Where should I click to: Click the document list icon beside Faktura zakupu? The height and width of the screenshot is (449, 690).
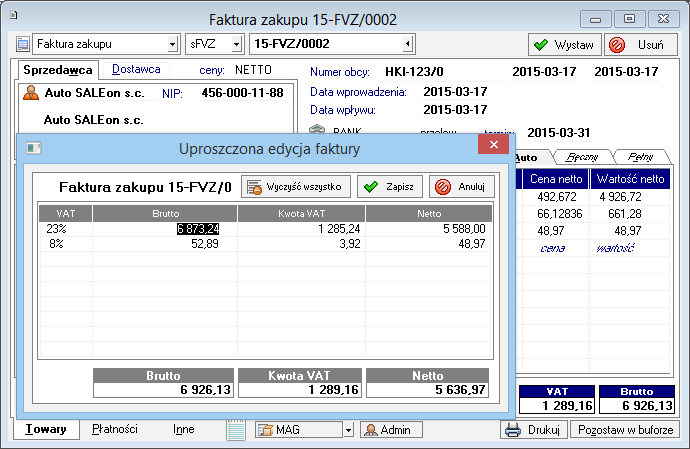pyautogui.click(x=22, y=44)
